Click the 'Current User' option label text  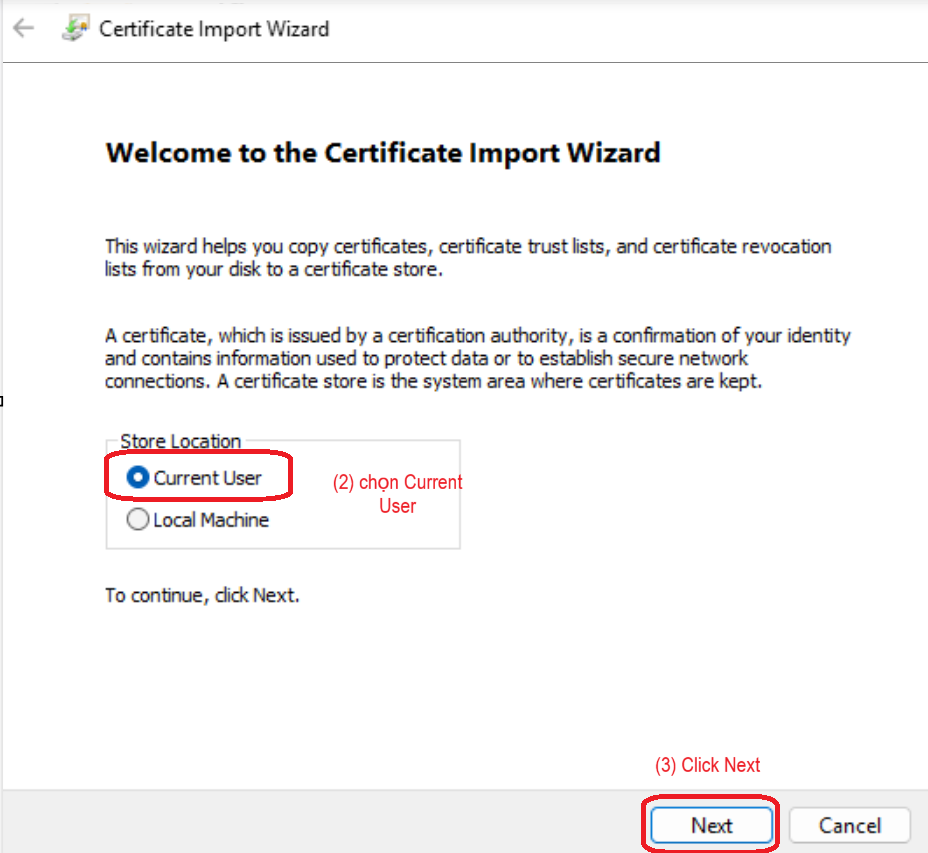207,478
